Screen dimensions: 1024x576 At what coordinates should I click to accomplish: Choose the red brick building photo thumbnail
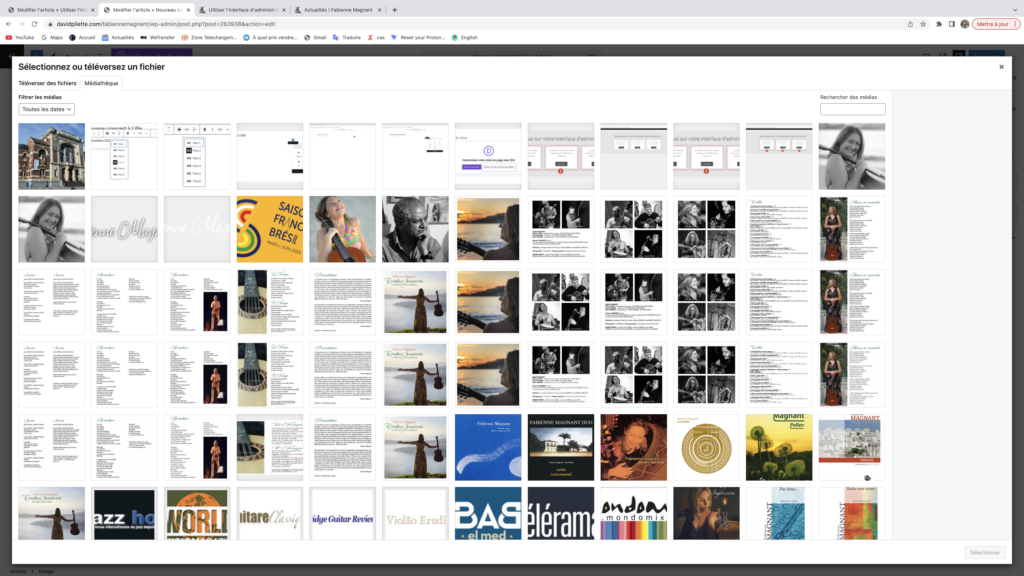pos(51,156)
